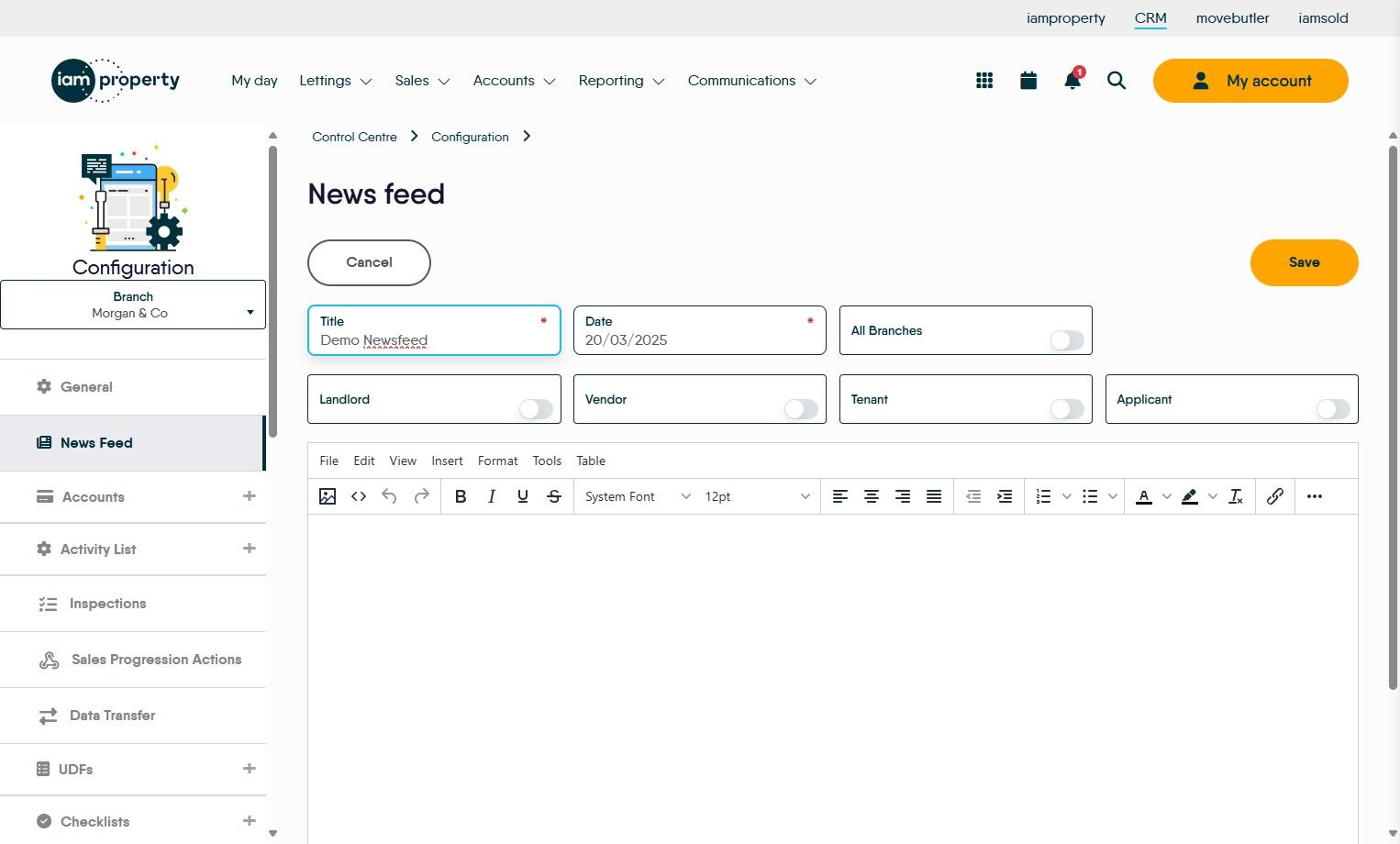The width and height of the screenshot is (1400, 844).
Task: Clear text formatting
Action: (1236, 496)
